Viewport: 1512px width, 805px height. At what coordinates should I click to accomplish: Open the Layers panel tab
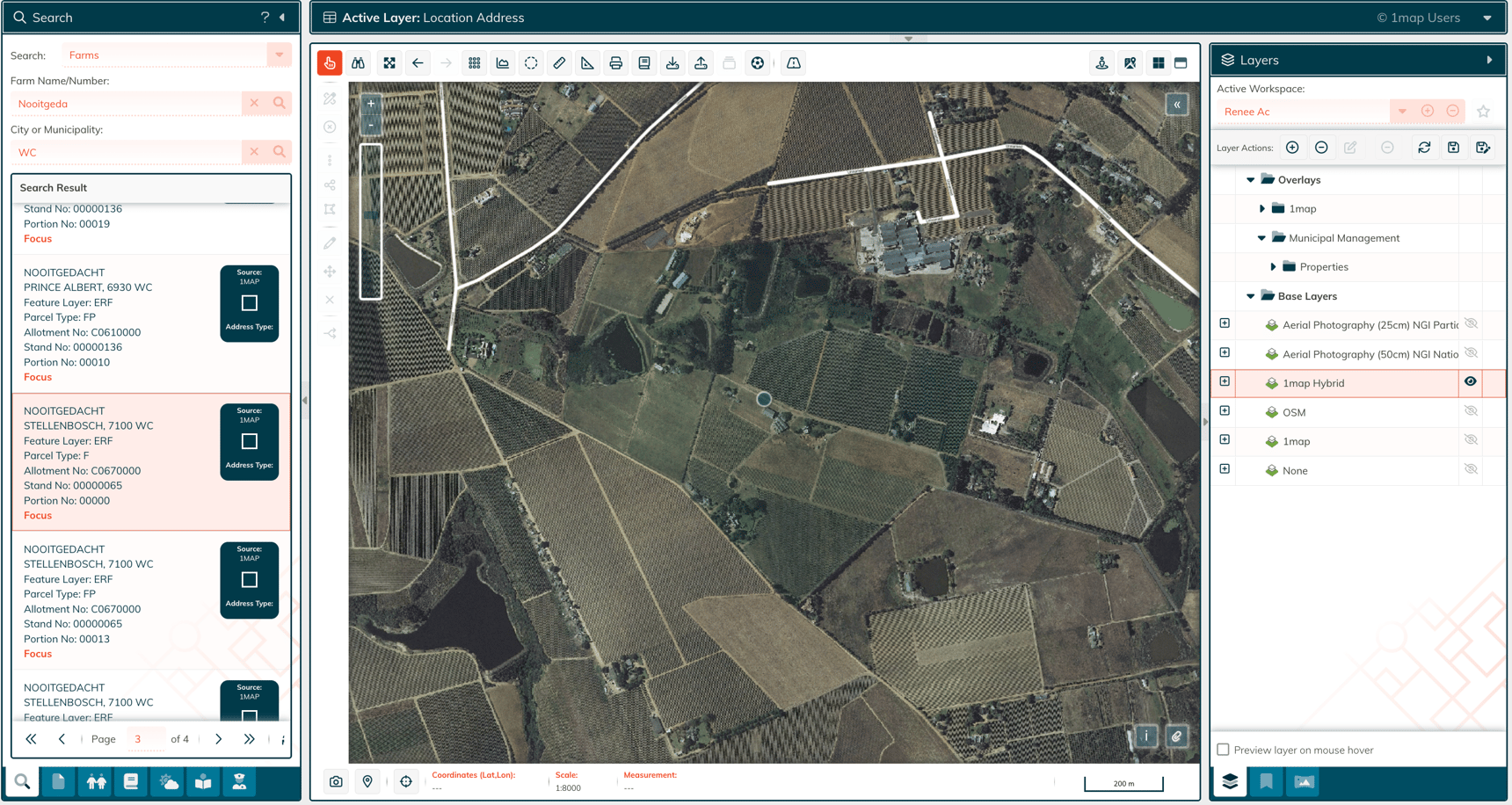(1229, 781)
